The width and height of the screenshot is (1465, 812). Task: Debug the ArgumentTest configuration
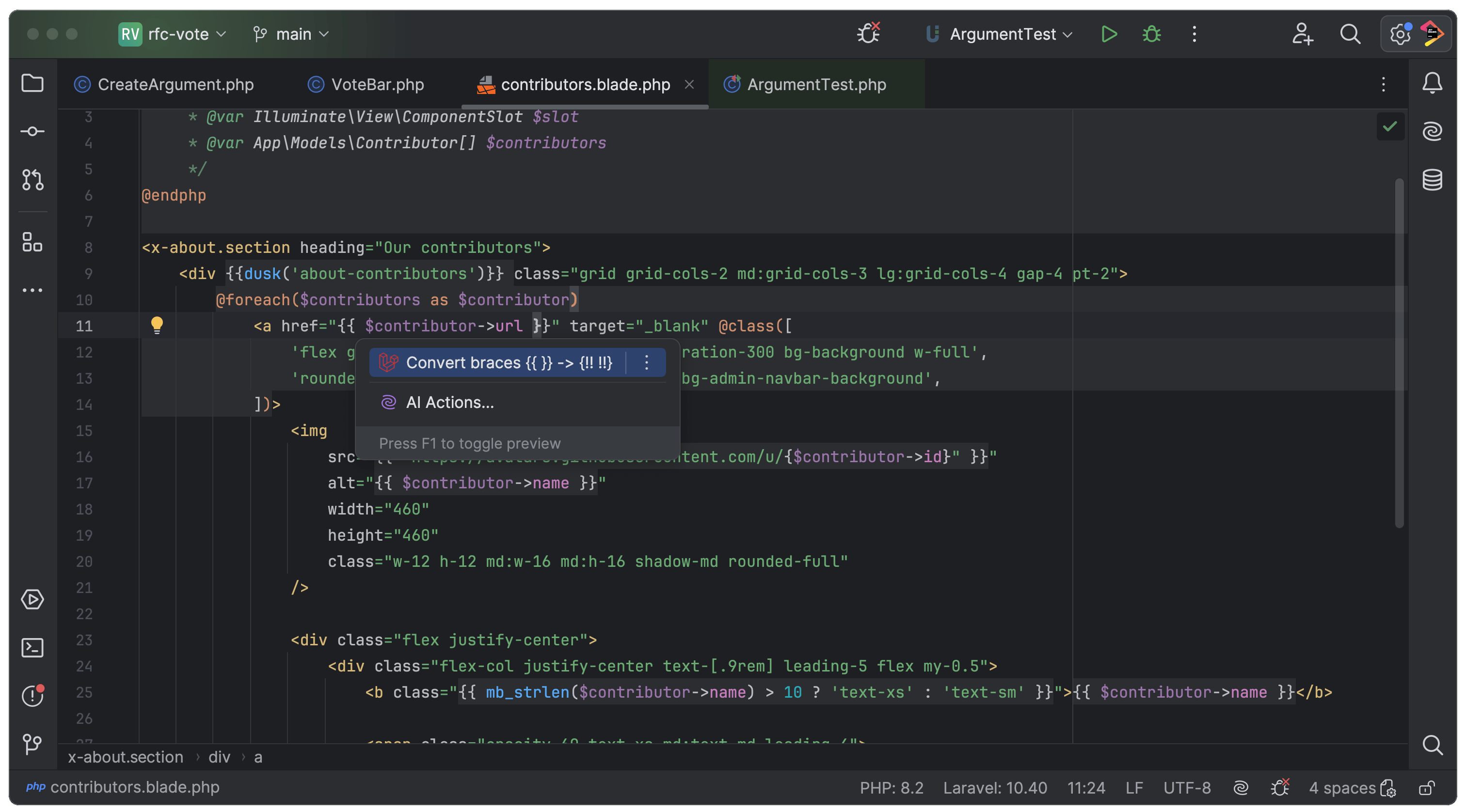coord(1152,34)
